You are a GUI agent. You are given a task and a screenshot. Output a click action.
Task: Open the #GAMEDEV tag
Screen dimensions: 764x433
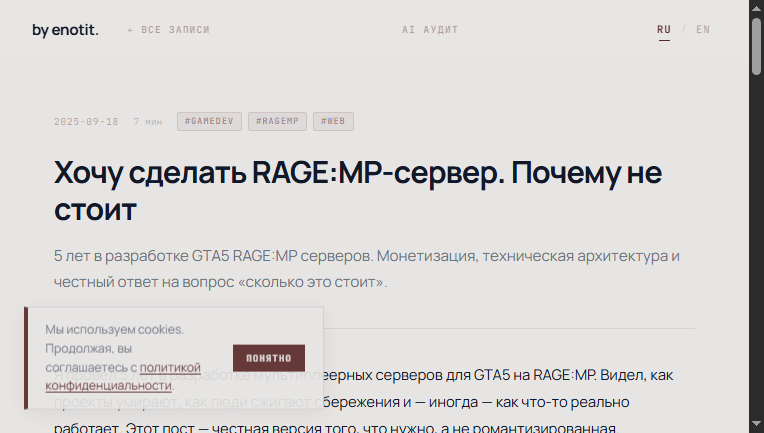click(209, 122)
